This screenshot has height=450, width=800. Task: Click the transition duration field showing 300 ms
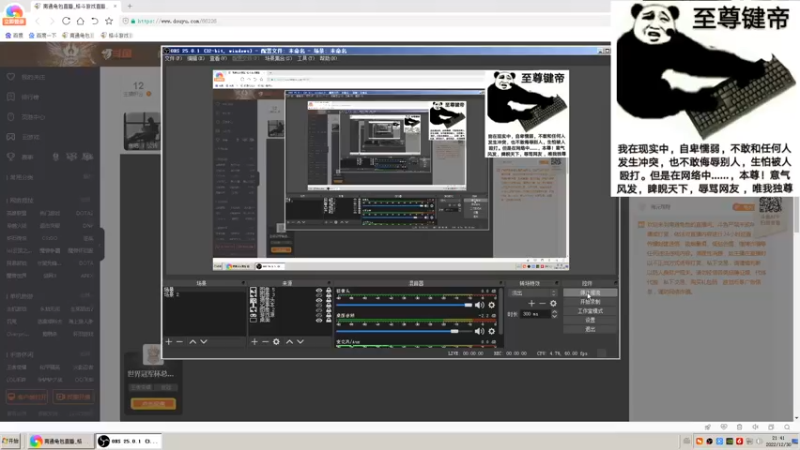(x=535, y=314)
